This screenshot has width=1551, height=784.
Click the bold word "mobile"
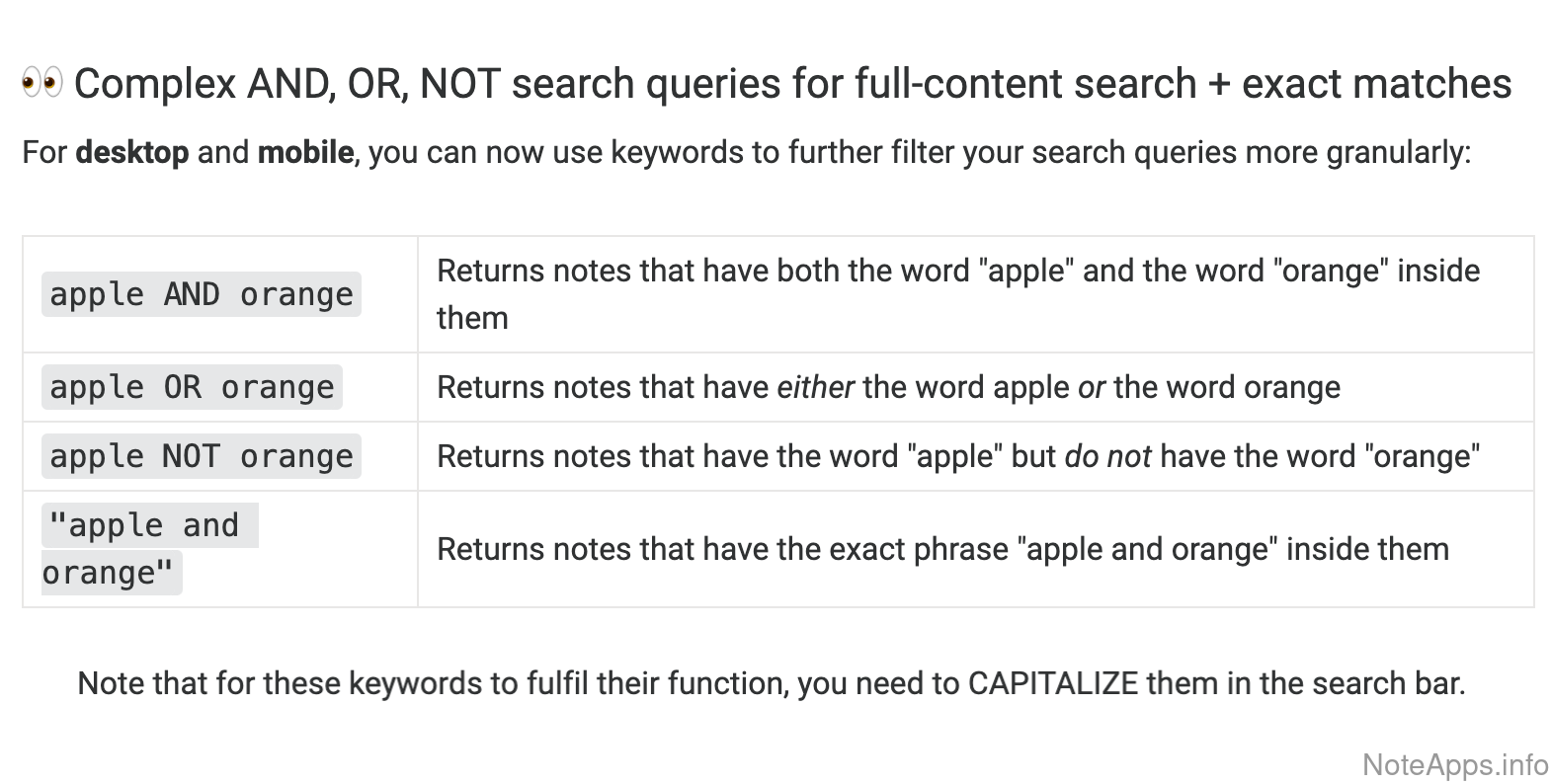point(305,152)
